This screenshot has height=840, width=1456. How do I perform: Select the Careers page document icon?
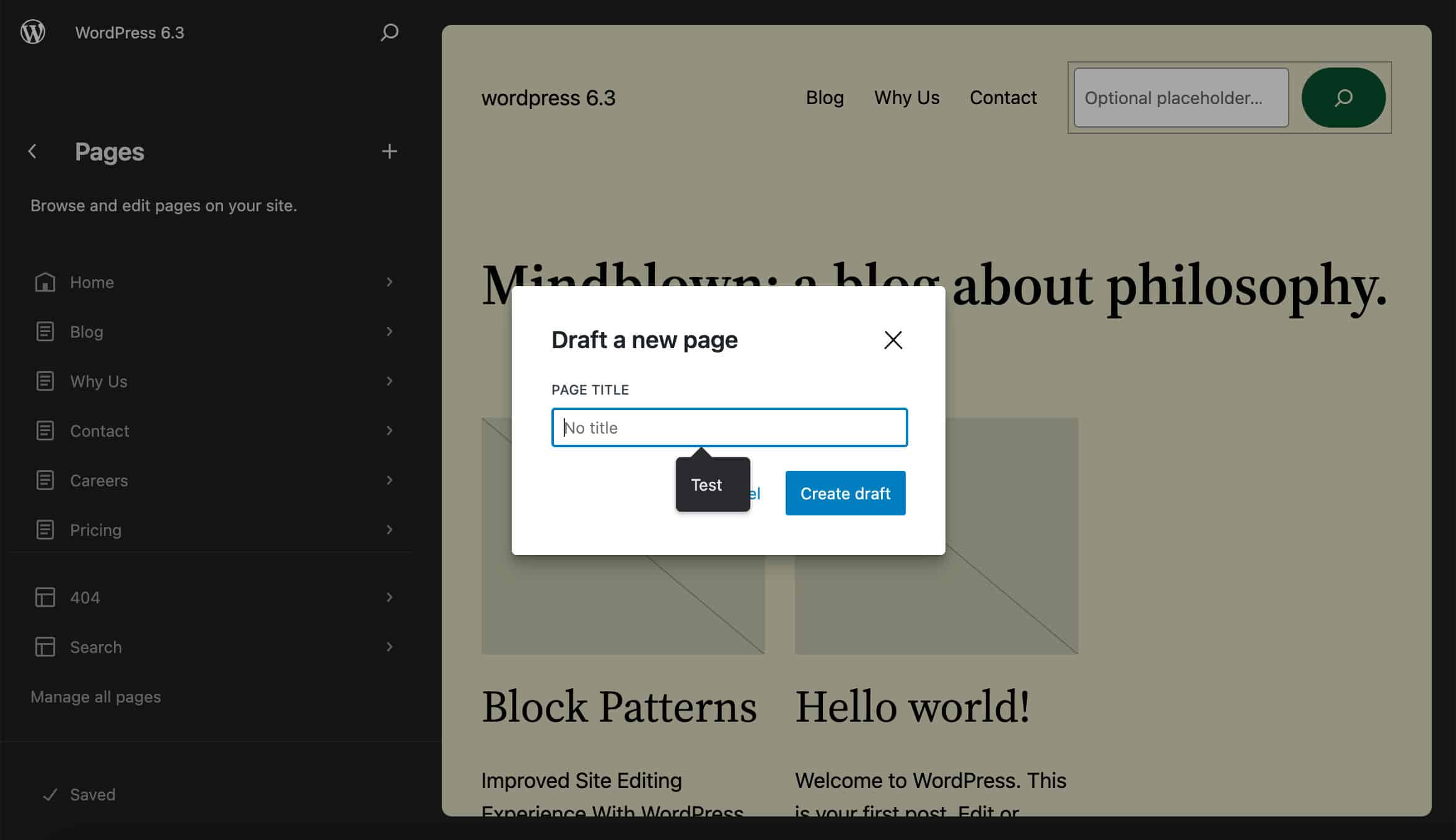pos(45,479)
